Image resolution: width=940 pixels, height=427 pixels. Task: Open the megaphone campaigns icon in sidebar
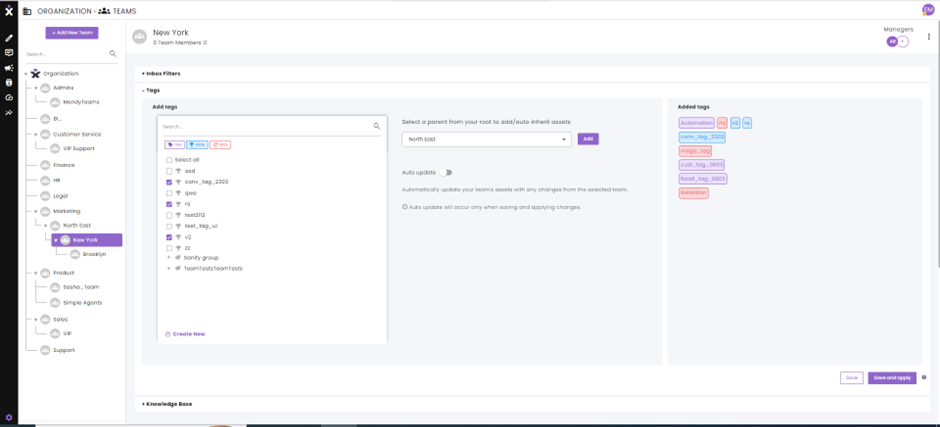(x=8, y=68)
